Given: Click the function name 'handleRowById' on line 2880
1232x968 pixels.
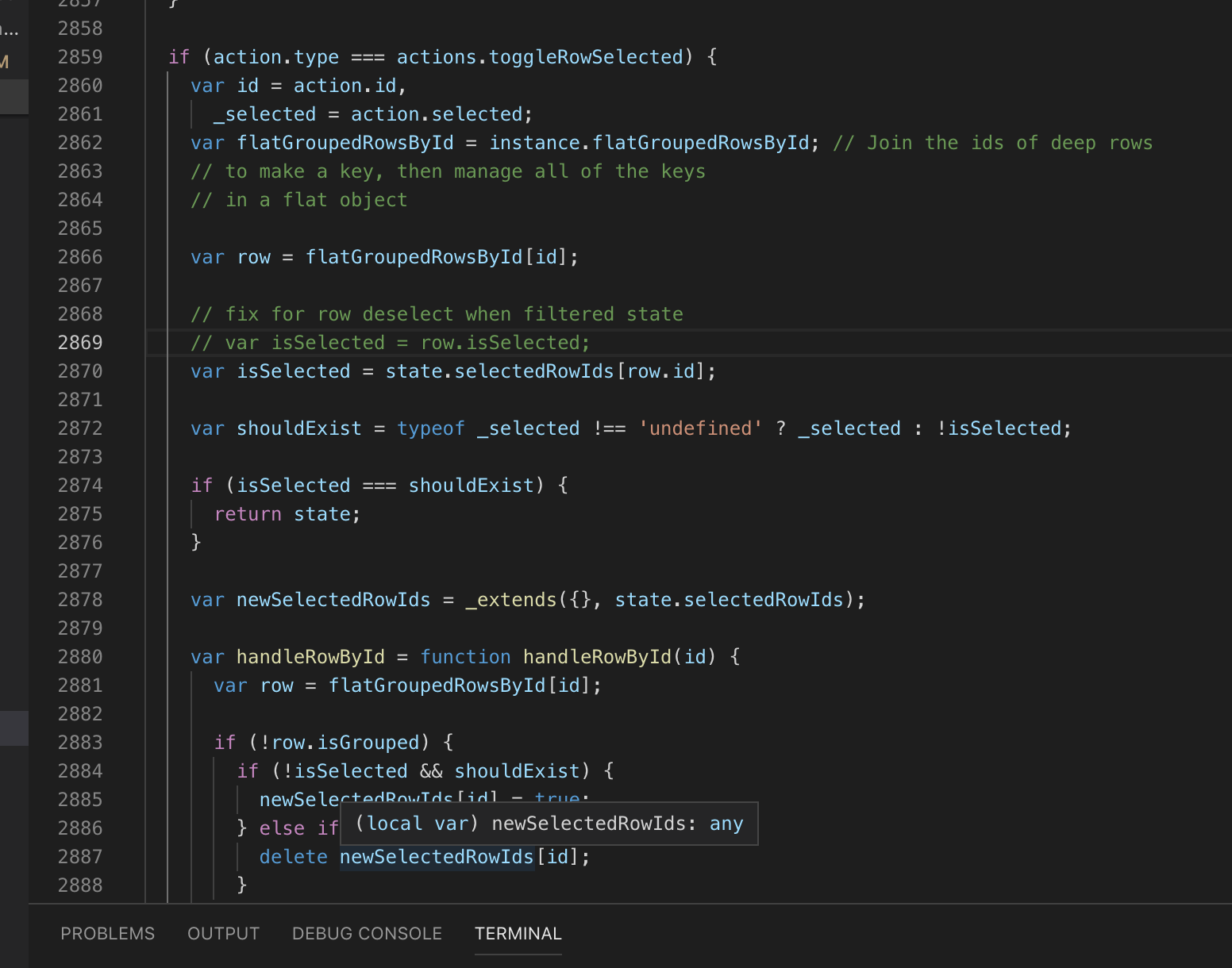Looking at the screenshot, I should pos(597,656).
